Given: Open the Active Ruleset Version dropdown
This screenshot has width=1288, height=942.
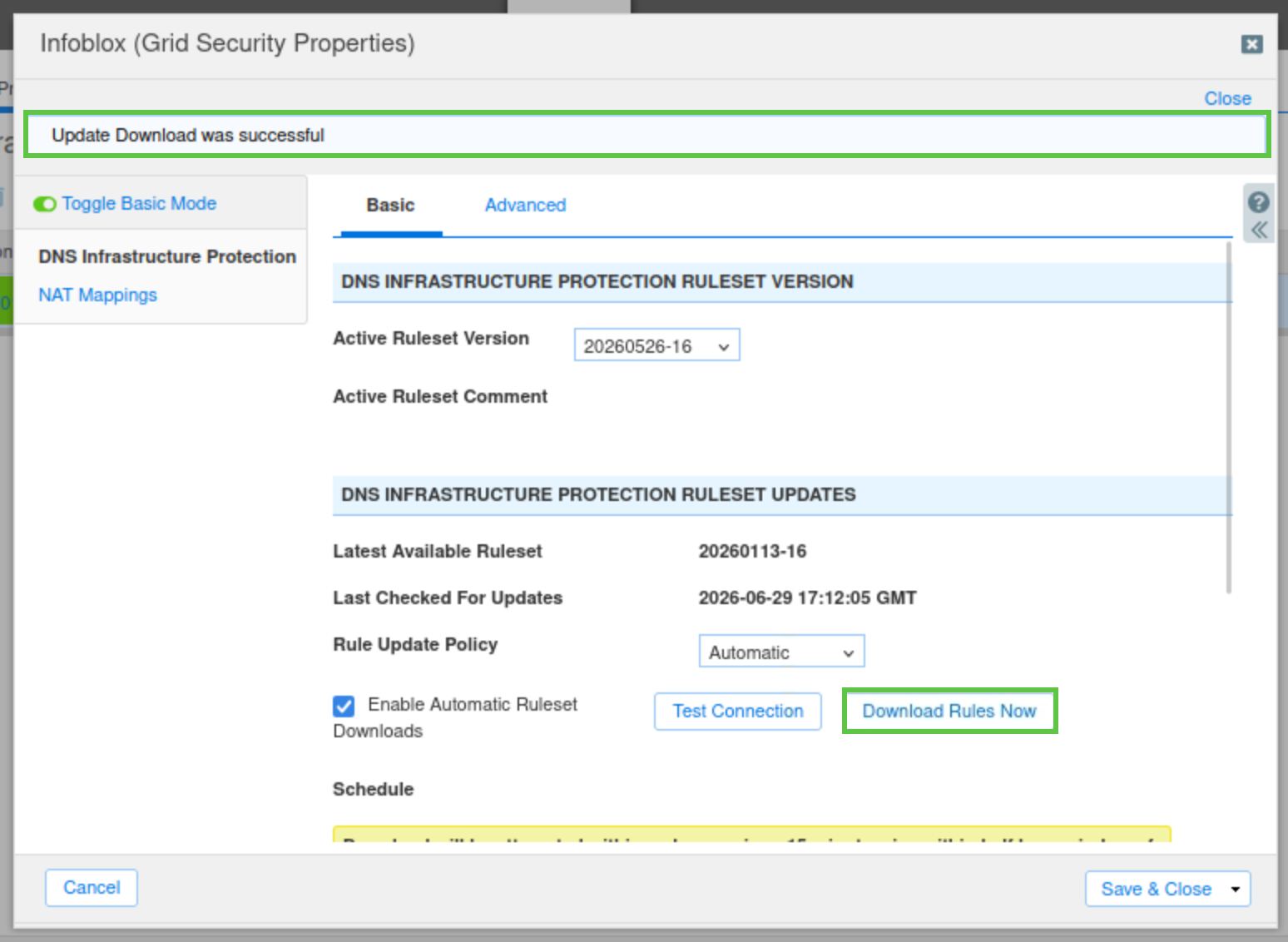Looking at the screenshot, I should pos(656,345).
